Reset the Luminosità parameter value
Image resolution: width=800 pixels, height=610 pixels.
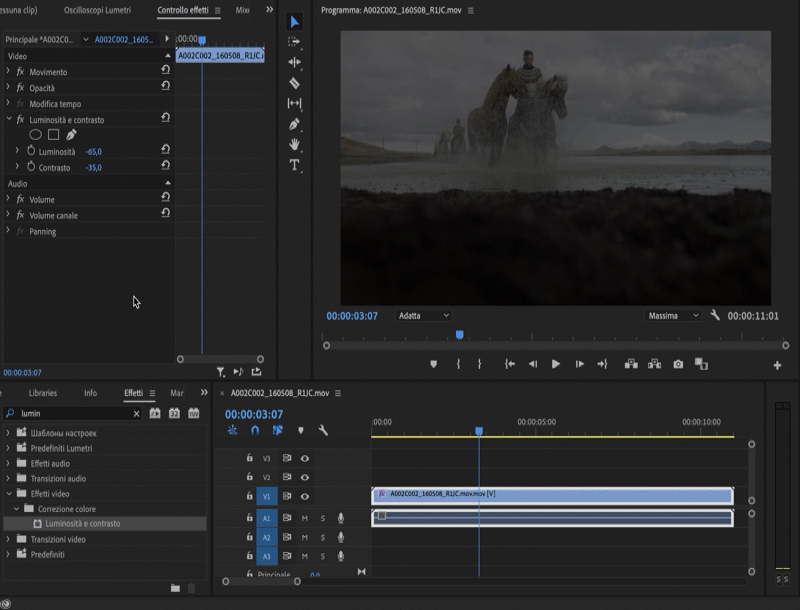[x=165, y=150]
